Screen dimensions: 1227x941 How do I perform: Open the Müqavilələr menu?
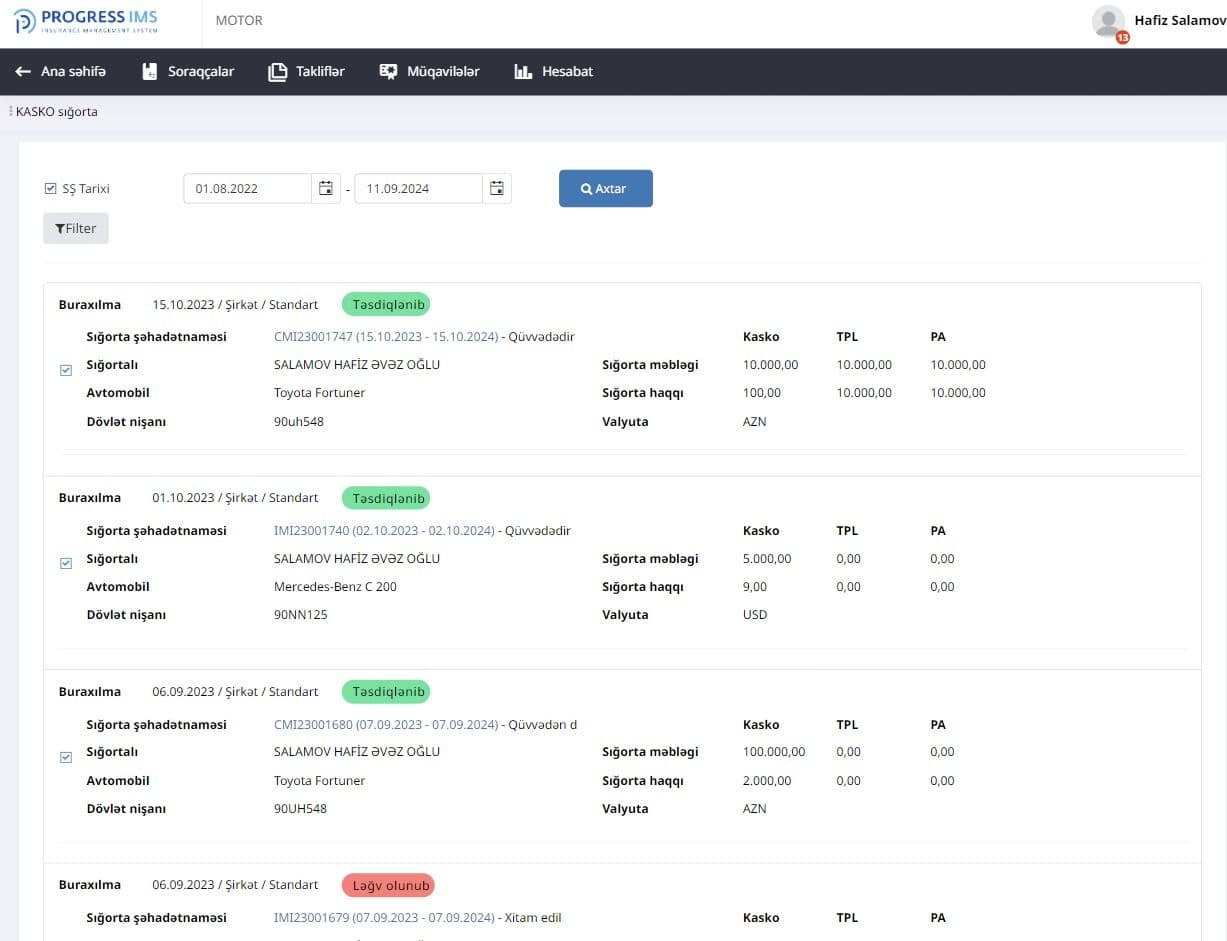coord(443,72)
